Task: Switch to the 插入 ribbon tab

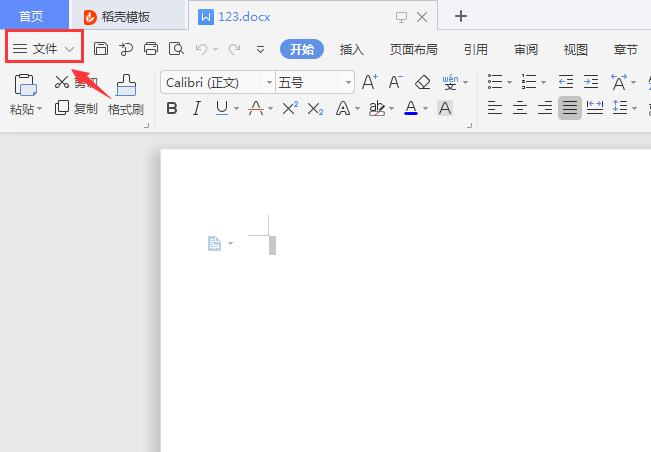Action: coord(351,49)
